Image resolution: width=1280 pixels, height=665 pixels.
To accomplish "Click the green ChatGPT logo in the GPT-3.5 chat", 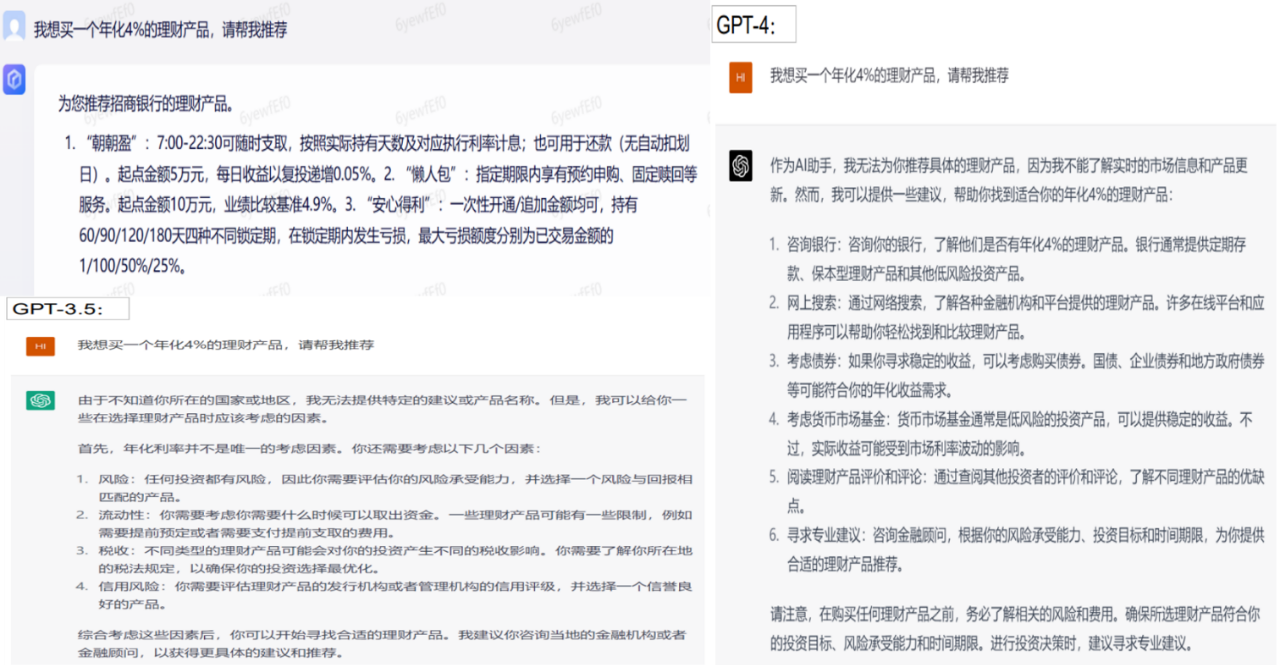I will [41, 401].
